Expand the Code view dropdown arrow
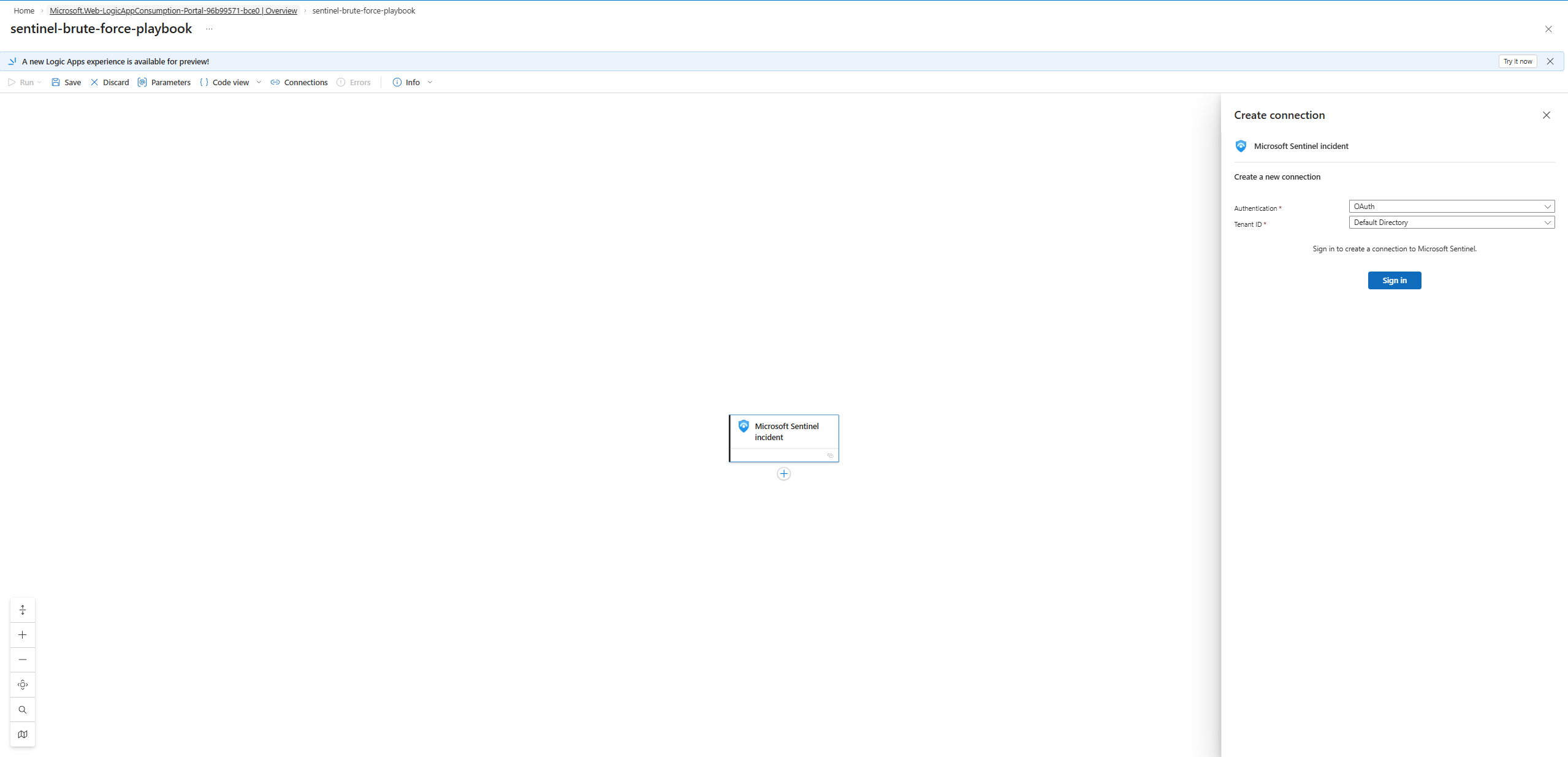Viewport: 1568px width, 757px height. tap(259, 82)
